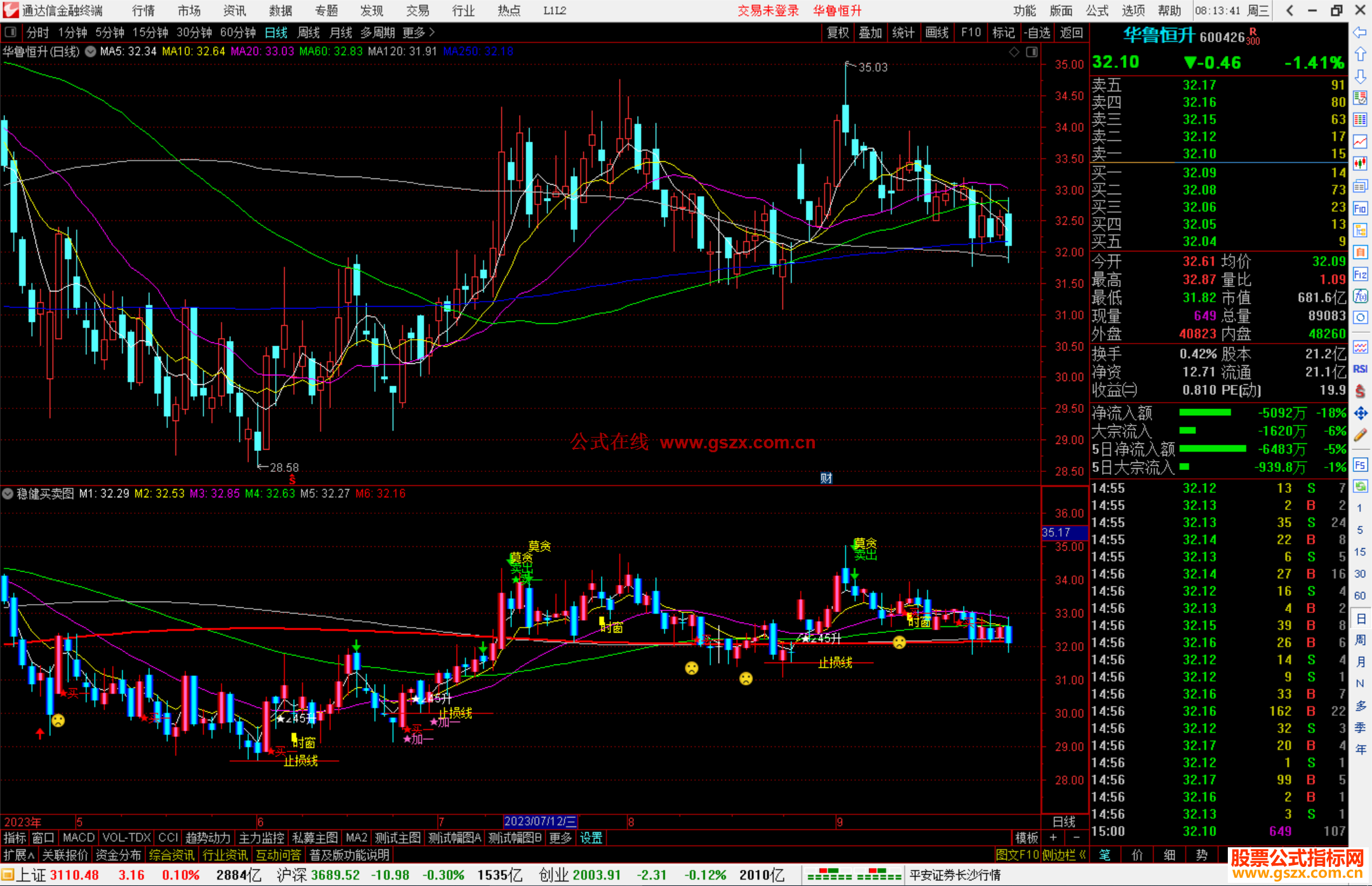Expand 更多 indicator tabs at bottom
This screenshot has width=1372, height=886.
(x=560, y=838)
